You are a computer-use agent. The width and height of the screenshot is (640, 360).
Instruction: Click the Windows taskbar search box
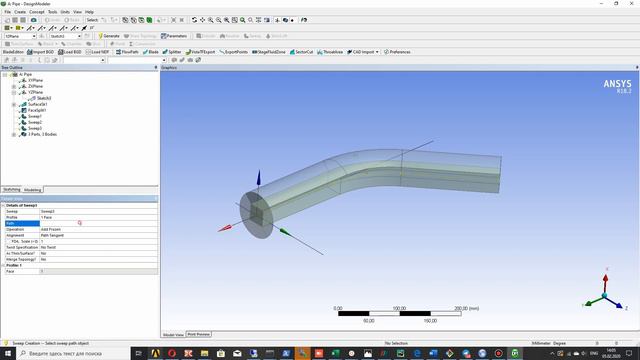coord(73,353)
